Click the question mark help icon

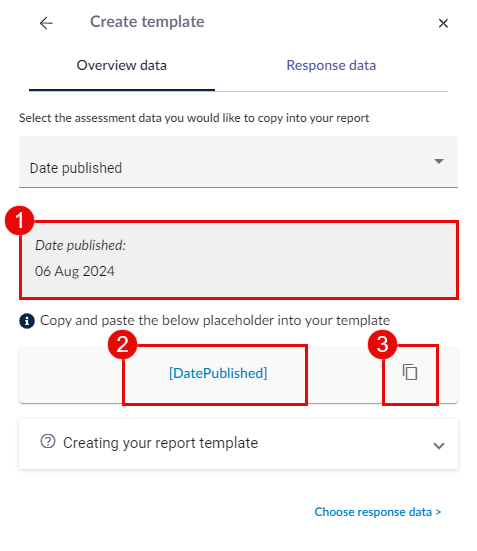48,441
